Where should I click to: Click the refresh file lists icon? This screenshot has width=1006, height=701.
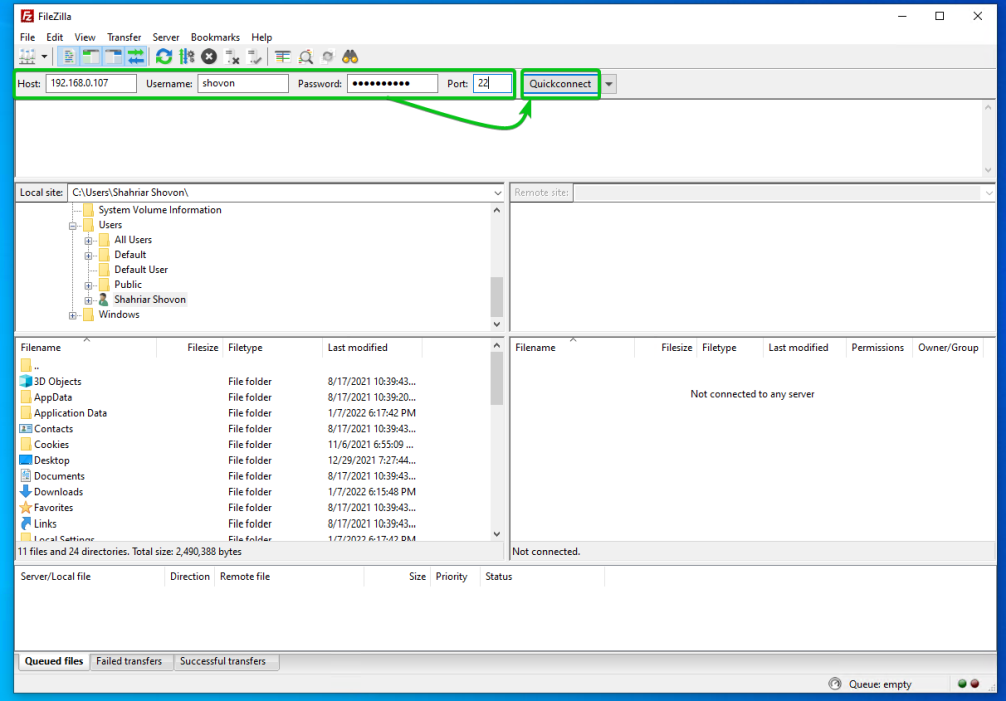(x=164, y=57)
